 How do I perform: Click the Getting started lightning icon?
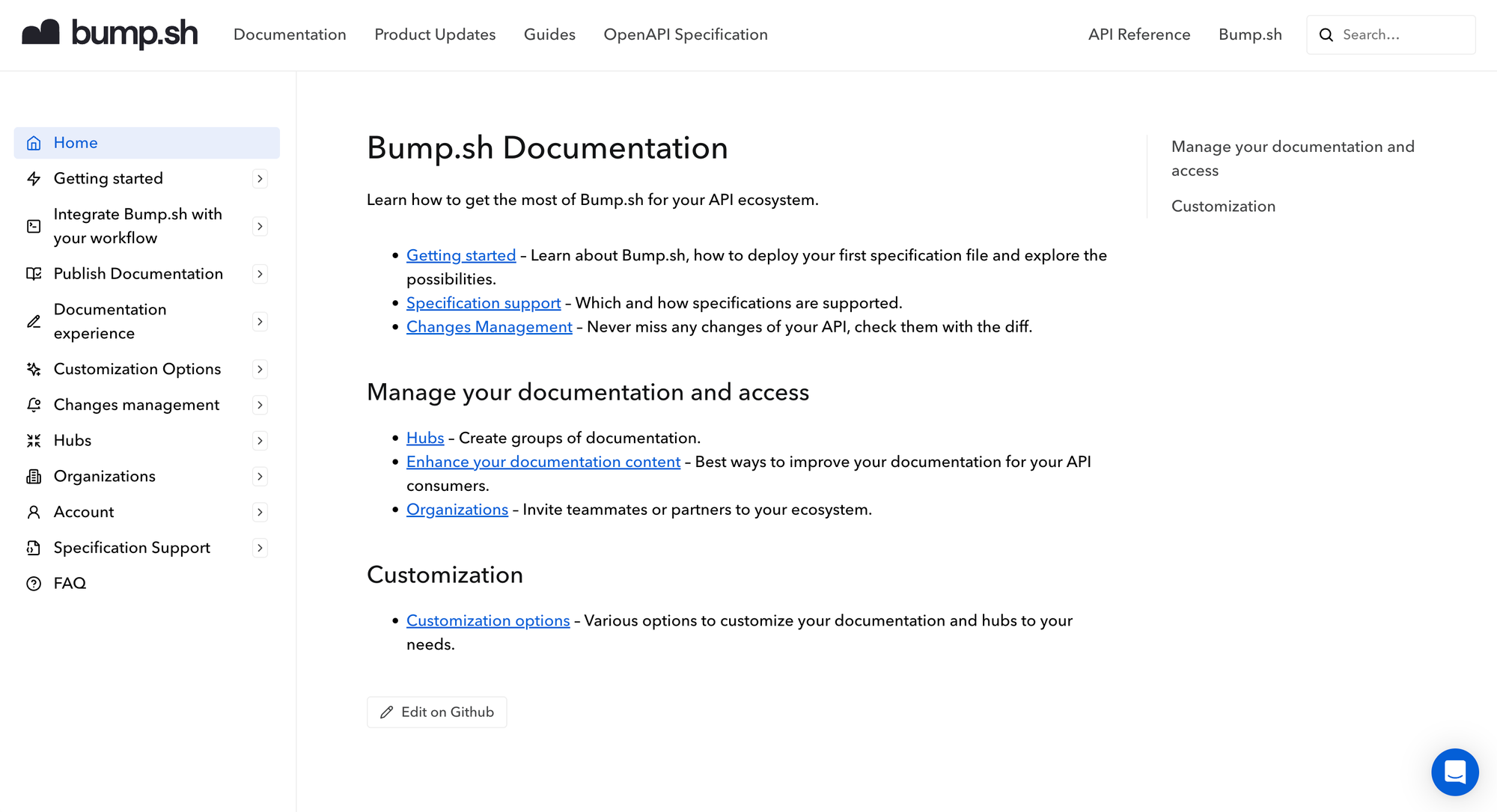(x=34, y=178)
